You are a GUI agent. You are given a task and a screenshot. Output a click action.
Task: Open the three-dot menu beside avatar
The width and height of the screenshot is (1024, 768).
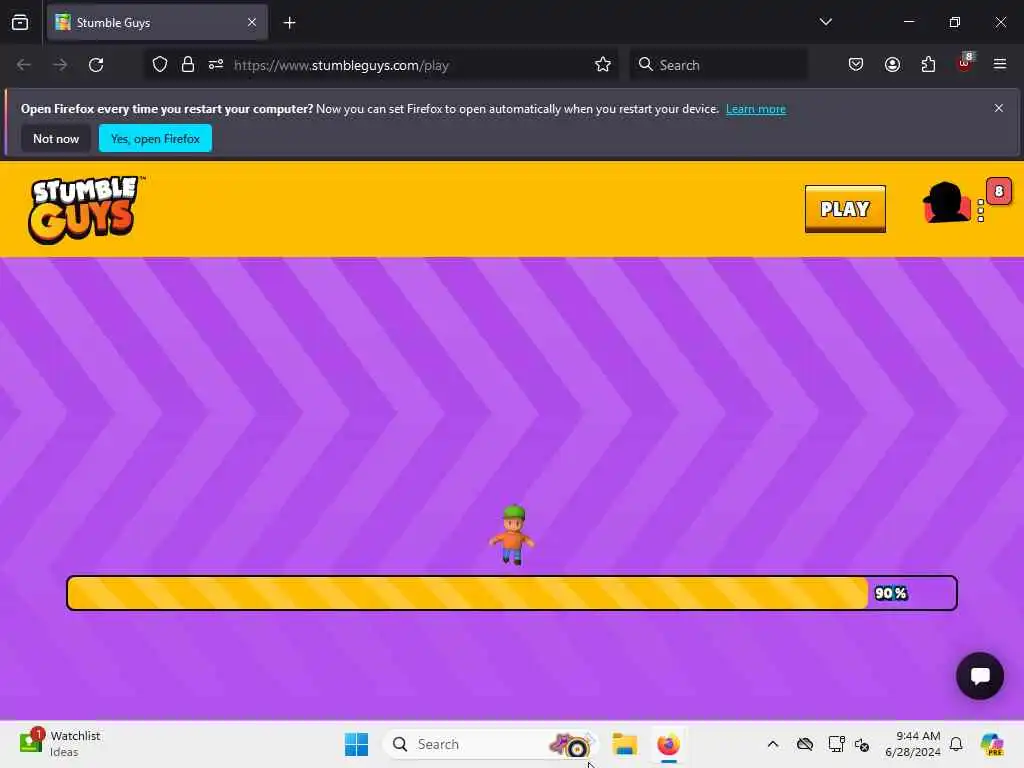tap(981, 211)
